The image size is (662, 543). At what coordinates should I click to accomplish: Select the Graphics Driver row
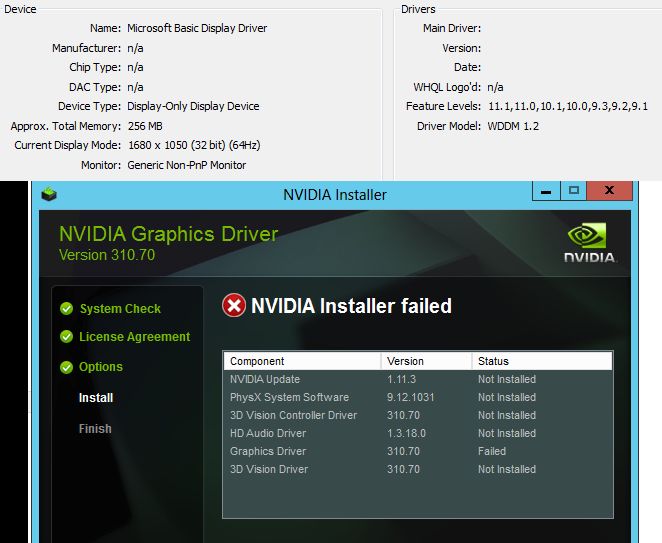(418, 451)
